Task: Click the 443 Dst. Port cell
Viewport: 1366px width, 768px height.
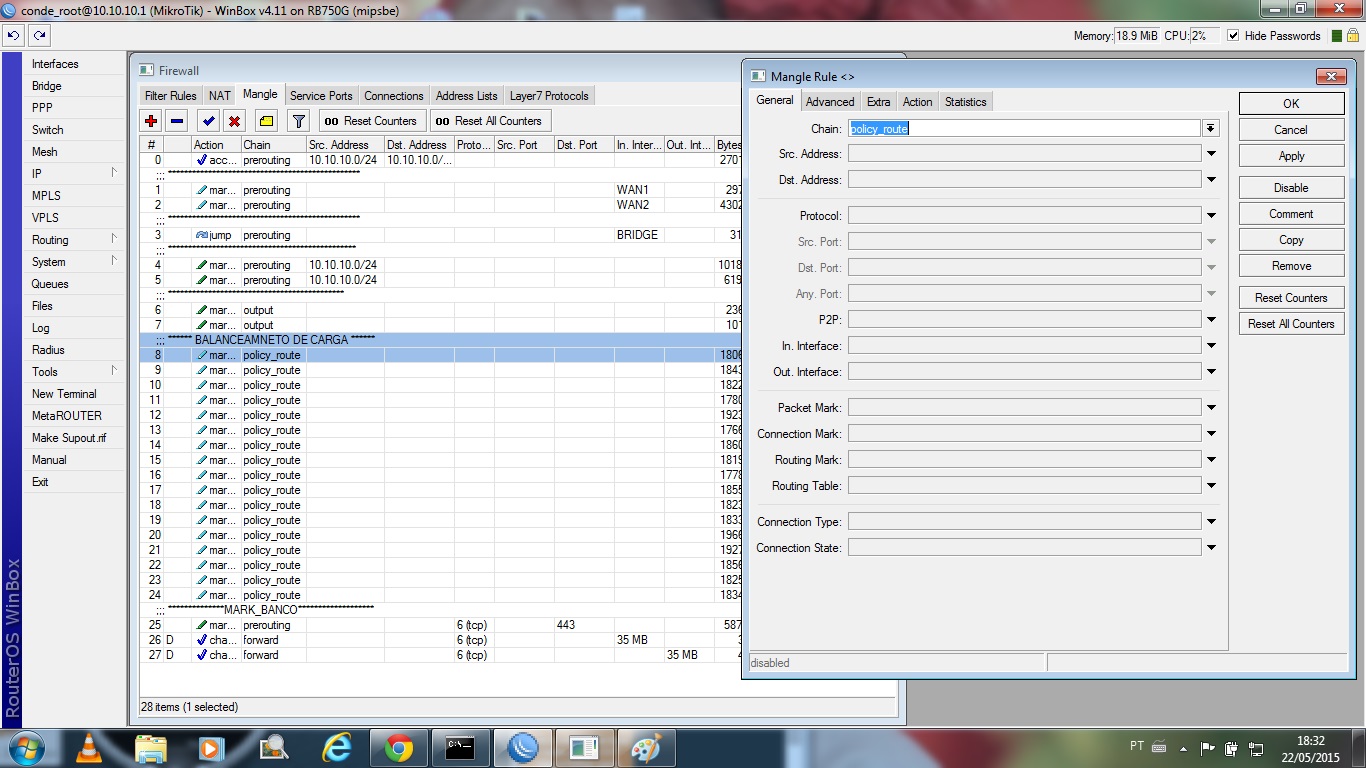Action: (x=583, y=625)
